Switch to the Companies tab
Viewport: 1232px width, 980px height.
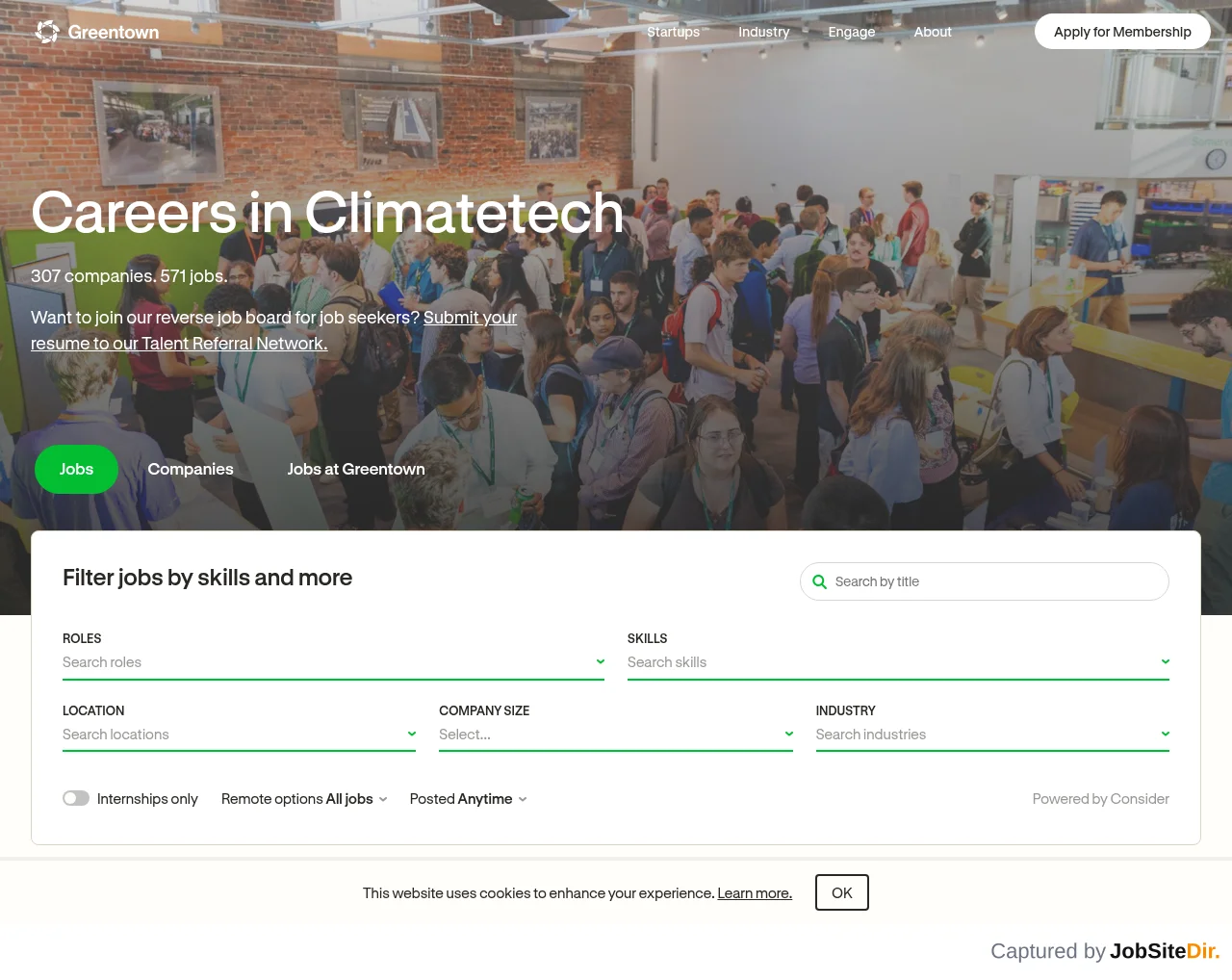(191, 469)
